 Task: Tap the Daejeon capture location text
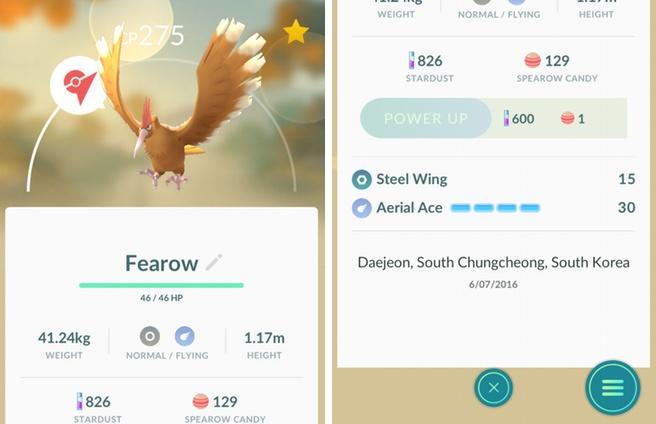point(493,262)
